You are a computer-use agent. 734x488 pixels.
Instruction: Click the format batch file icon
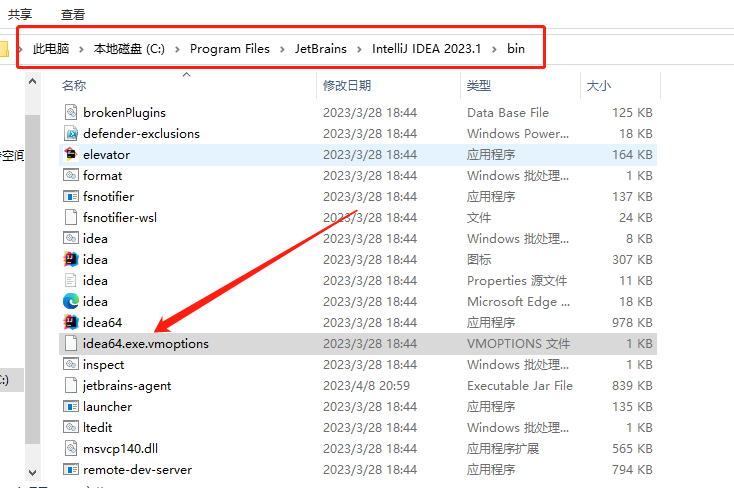tap(71, 176)
